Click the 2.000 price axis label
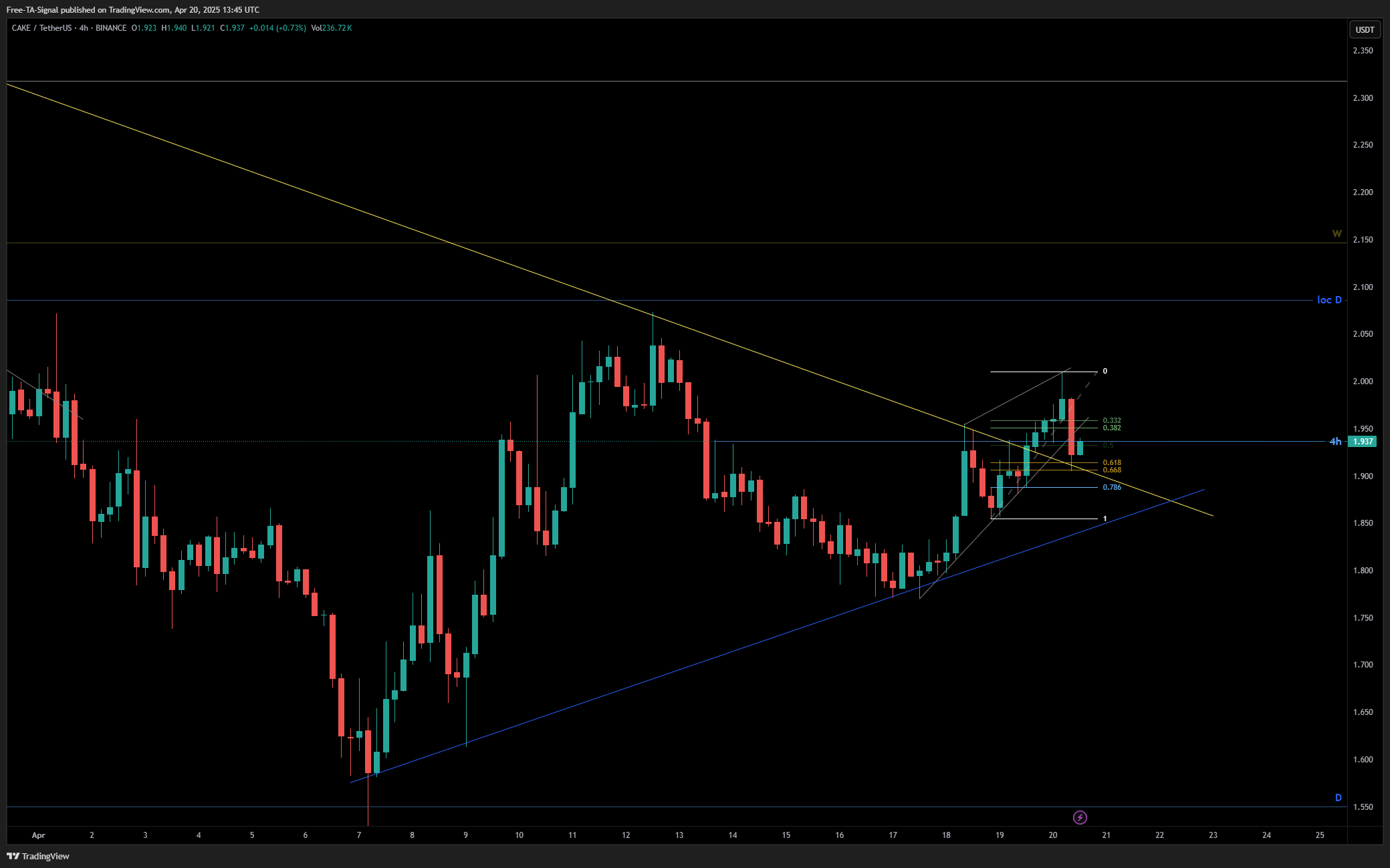The image size is (1390, 868). click(1363, 382)
